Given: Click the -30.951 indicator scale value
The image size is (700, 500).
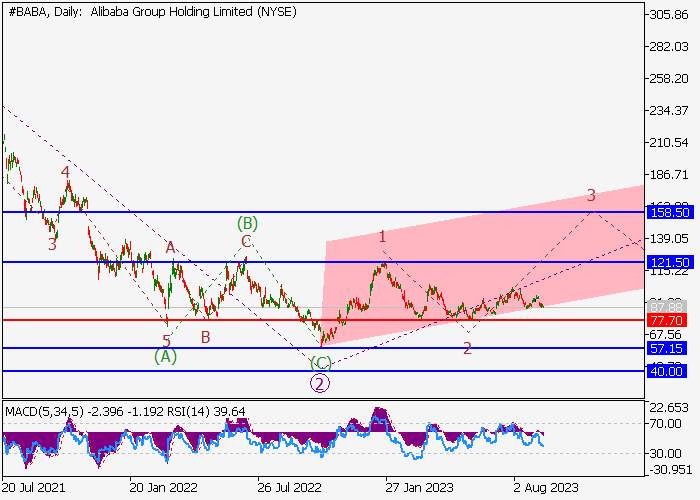Looking at the screenshot, I should tap(669, 470).
